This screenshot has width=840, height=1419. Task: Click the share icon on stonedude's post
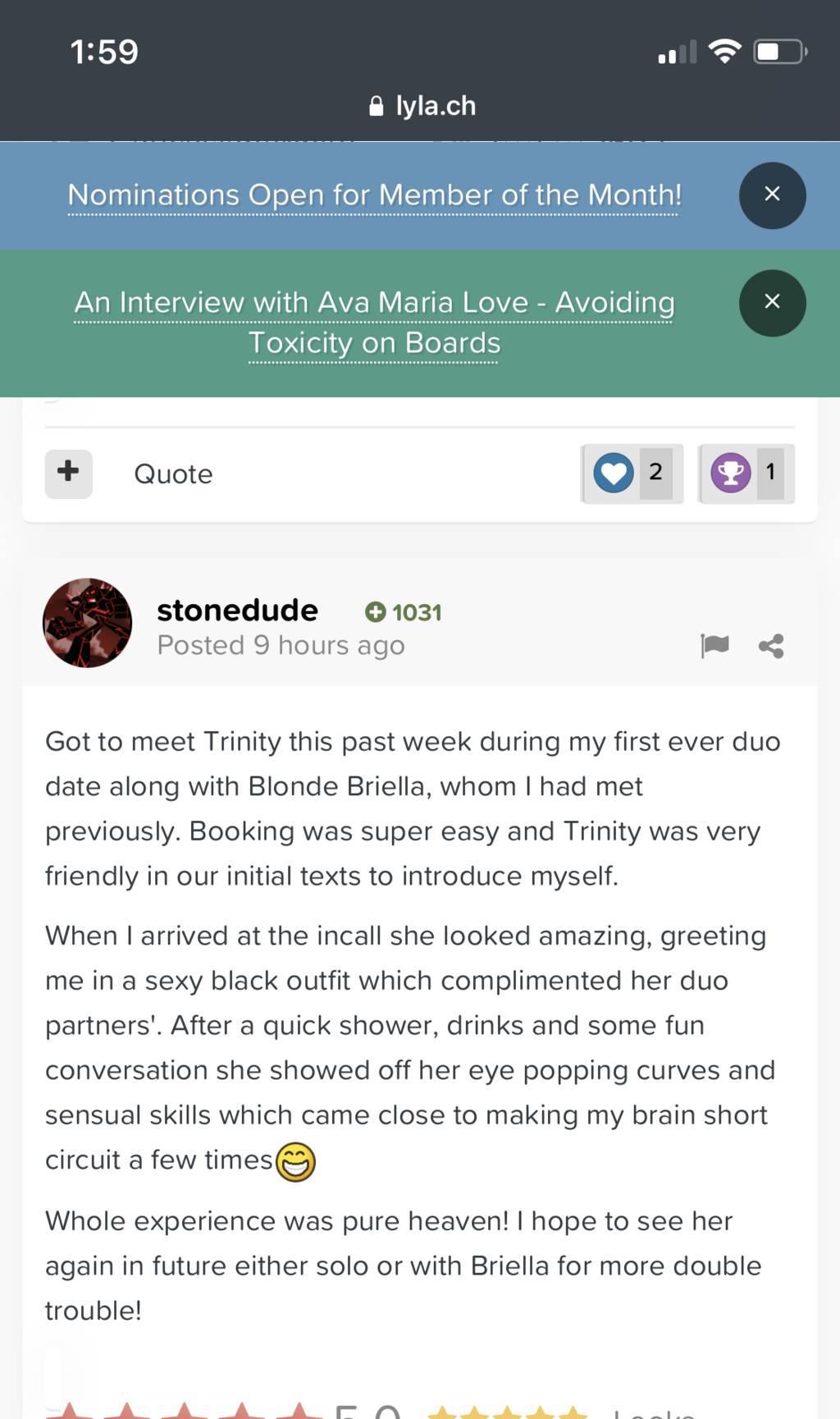[771, 646]
